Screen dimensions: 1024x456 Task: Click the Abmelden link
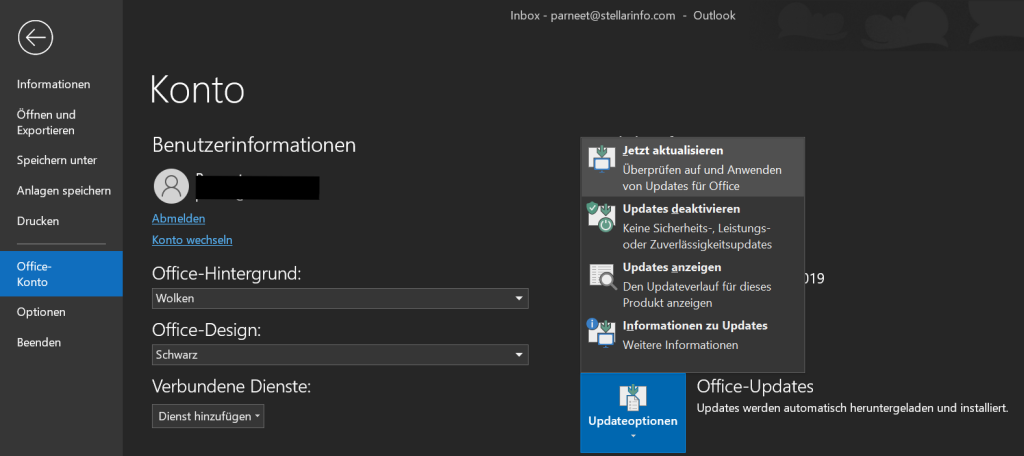point(178,218)
